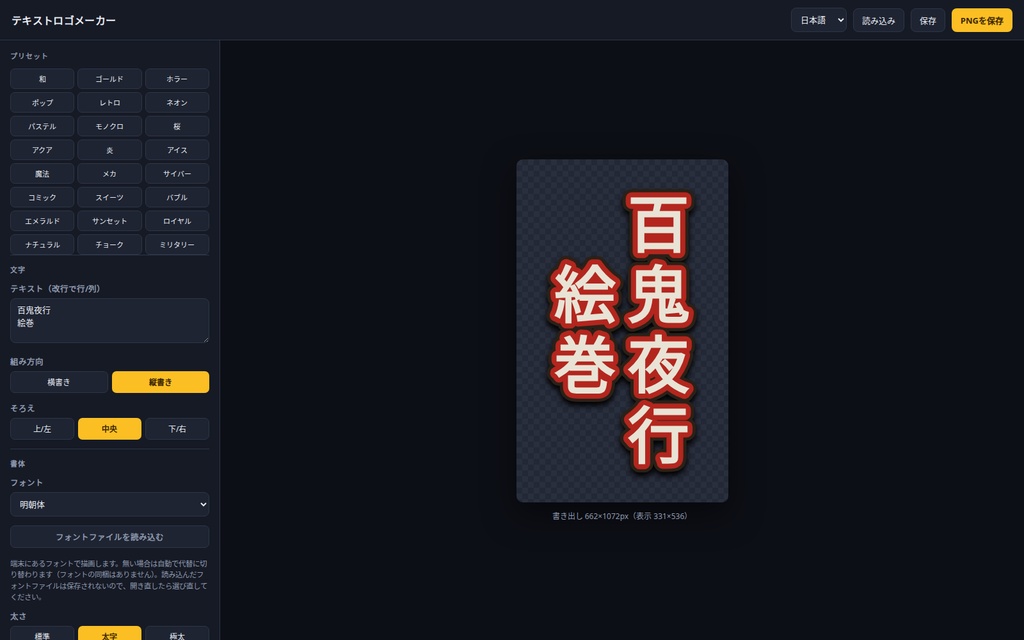1024x640 pixels.
Task: Click the バブル preset button
Action: pos(177,197)
